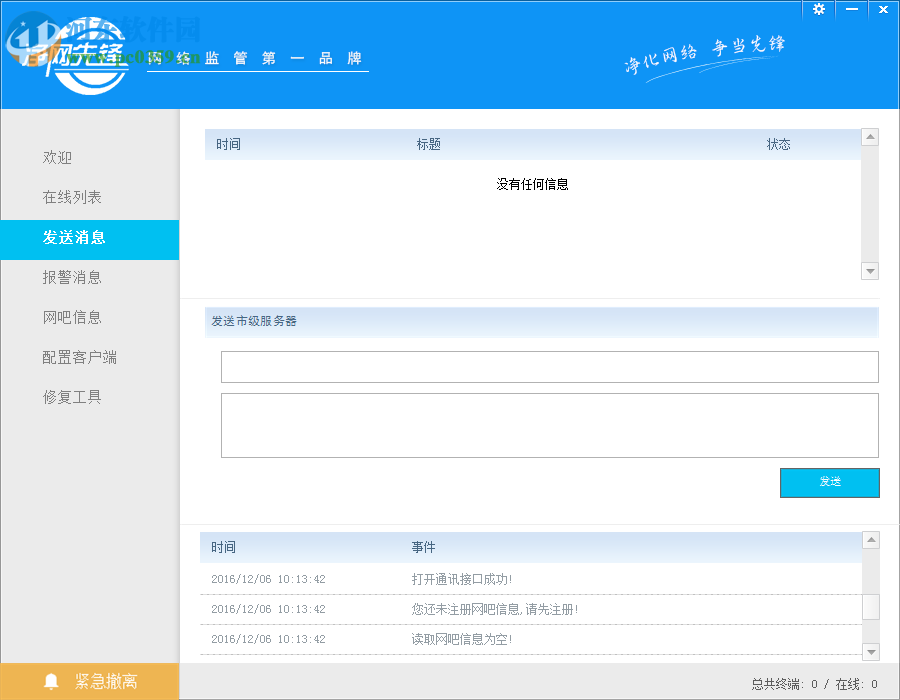
Task: Click the up arrow on event log scrollbar
Action: pos(869,540)
